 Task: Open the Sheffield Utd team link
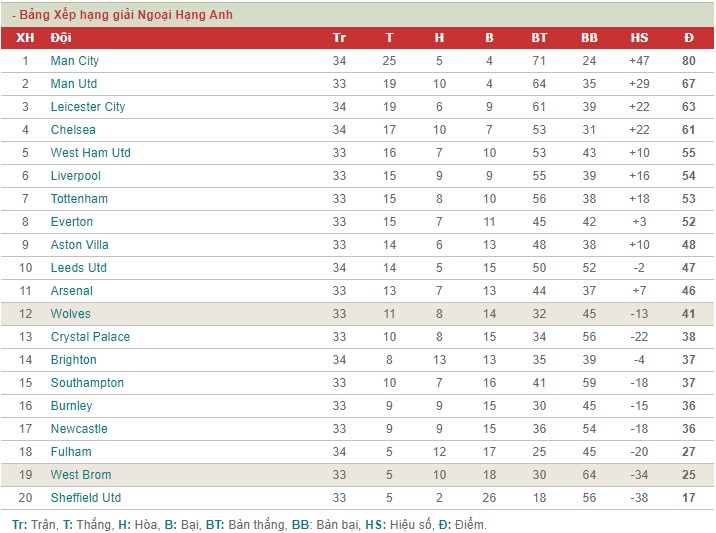[x=86, y=498]
